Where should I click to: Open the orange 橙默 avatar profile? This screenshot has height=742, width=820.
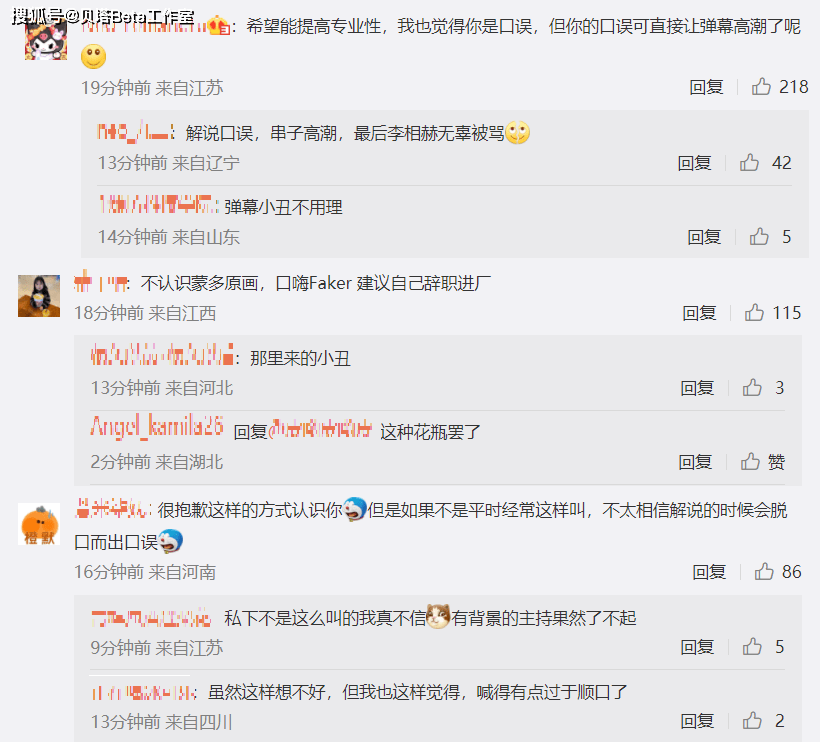39,524
